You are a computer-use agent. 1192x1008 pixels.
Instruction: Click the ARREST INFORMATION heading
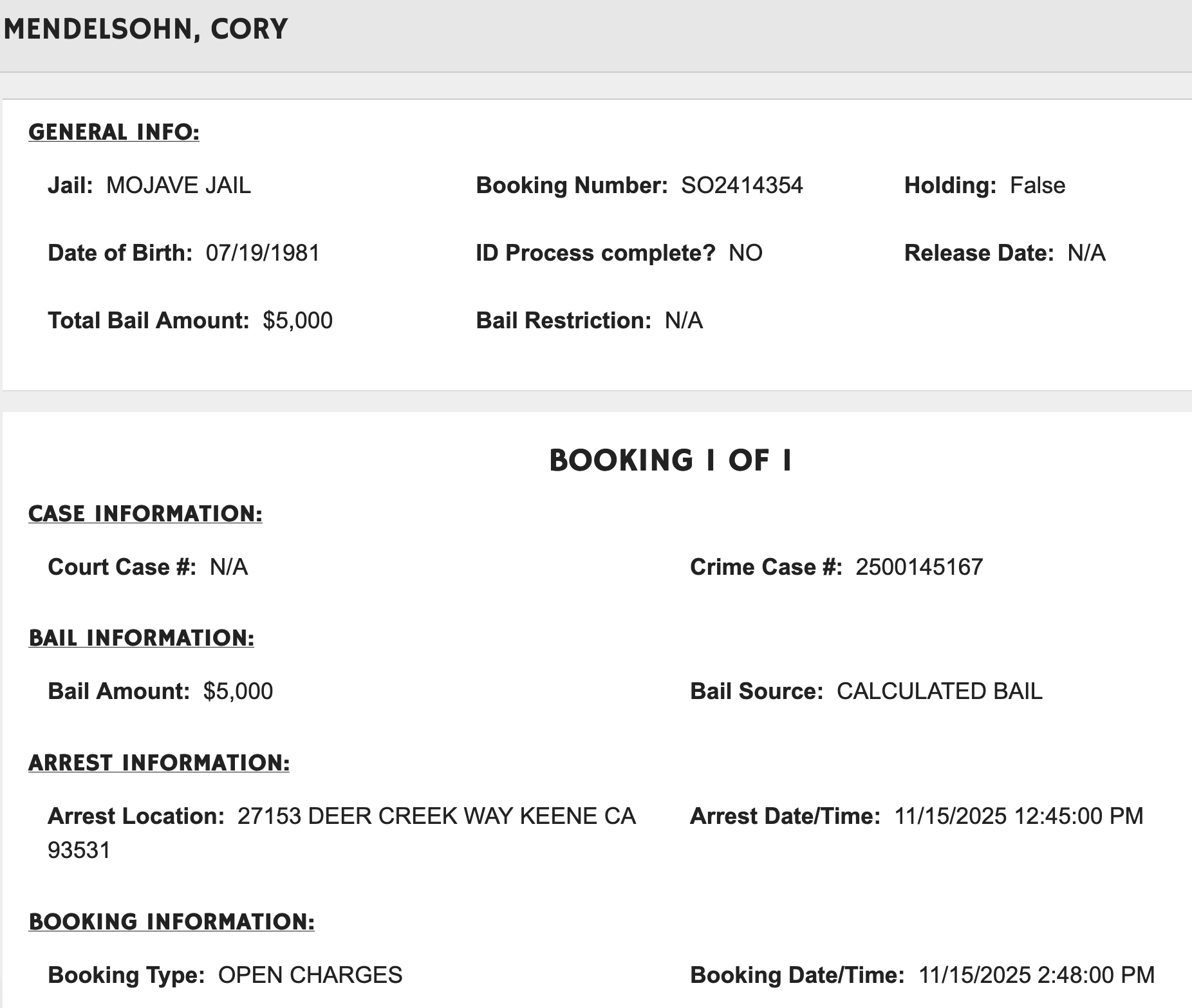159,763
